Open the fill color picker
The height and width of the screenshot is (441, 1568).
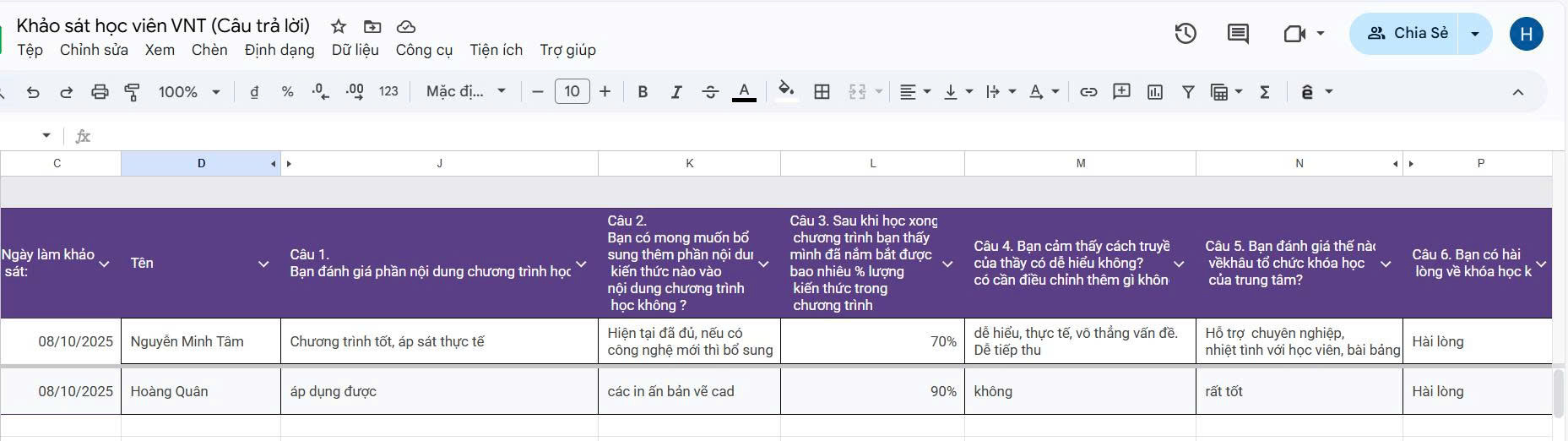click(x=786, y=92)
